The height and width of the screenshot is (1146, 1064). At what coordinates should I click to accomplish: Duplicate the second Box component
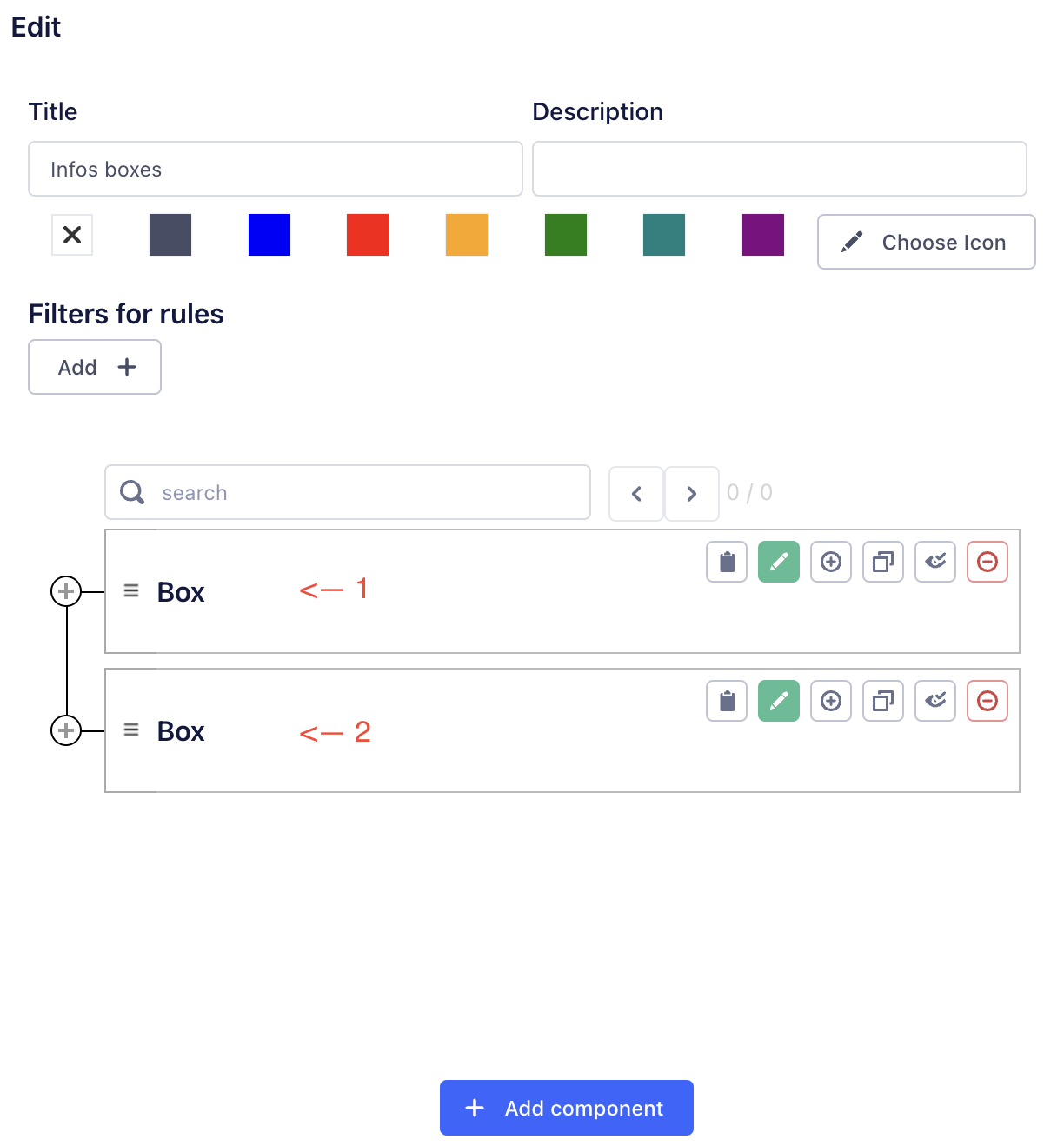point(883,701)
